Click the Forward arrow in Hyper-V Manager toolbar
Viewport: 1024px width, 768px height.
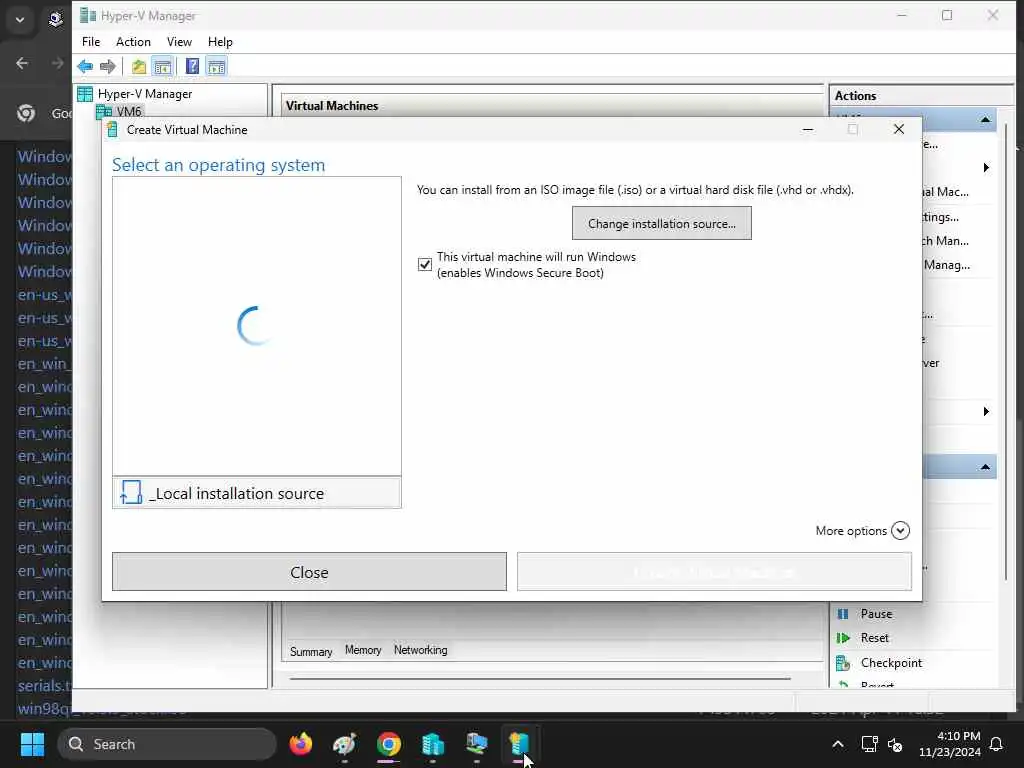108,66
